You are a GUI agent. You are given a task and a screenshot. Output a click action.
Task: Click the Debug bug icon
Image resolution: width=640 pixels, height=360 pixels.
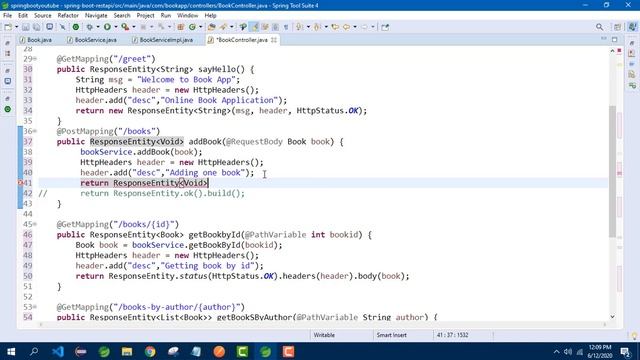pos(89,27)
